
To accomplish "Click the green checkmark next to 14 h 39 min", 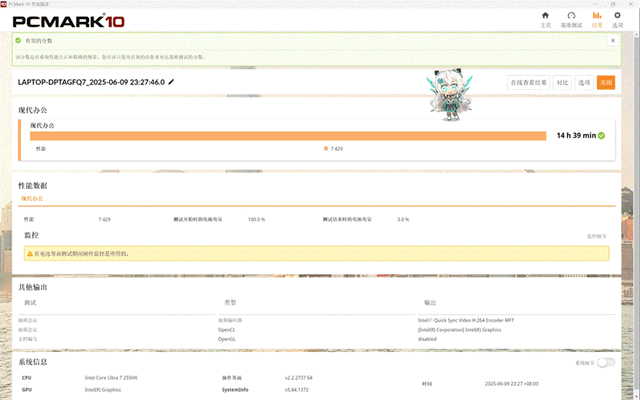I will coord(601,136).
